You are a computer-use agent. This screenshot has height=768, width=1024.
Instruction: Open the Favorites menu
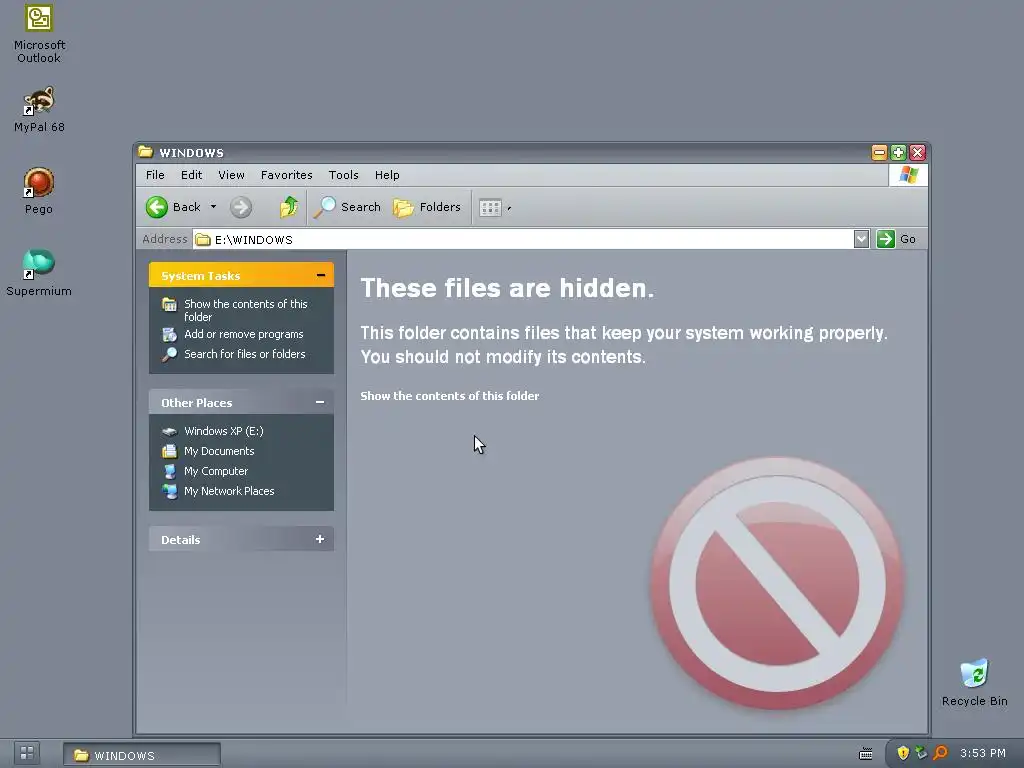click(286, 175)
